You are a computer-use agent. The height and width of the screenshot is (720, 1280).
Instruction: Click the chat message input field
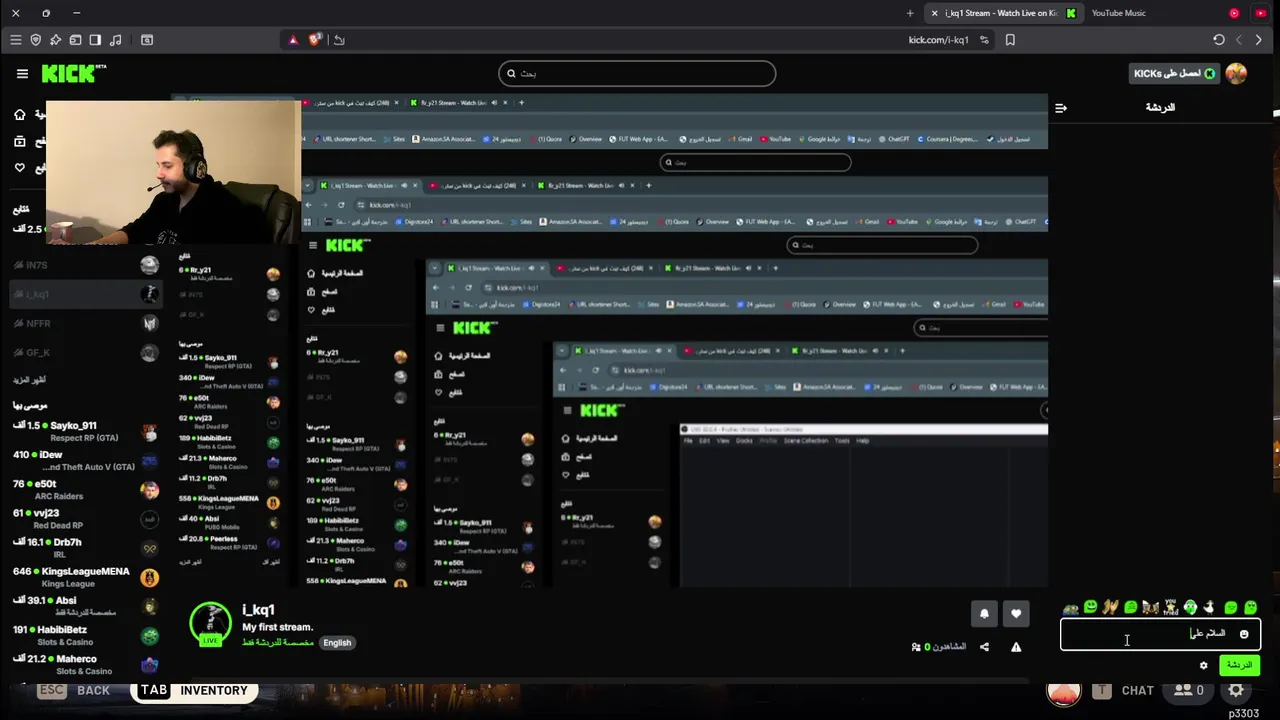click(x=1160, y=634)
